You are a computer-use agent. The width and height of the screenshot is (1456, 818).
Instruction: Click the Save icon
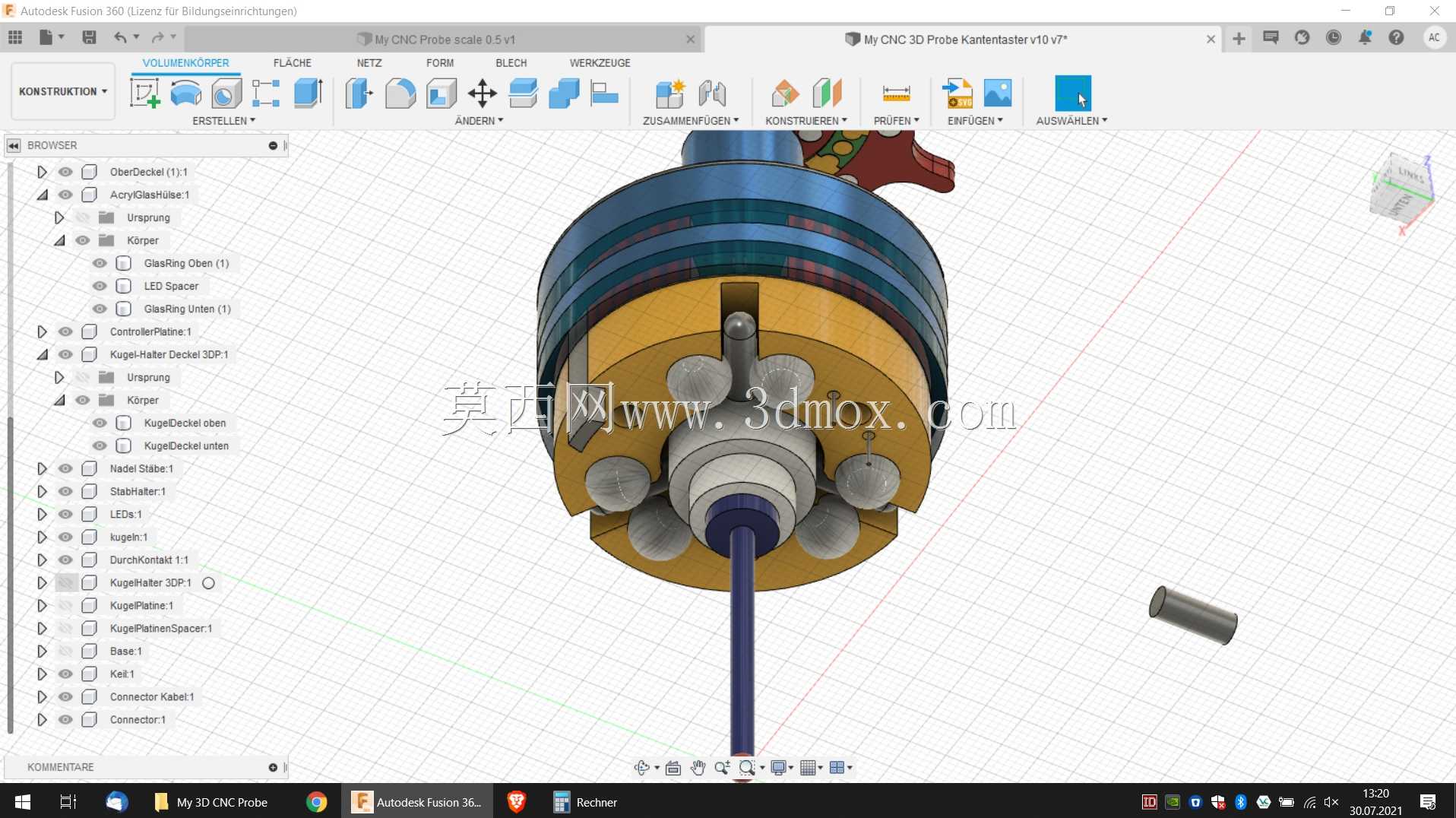pos(89,37)
